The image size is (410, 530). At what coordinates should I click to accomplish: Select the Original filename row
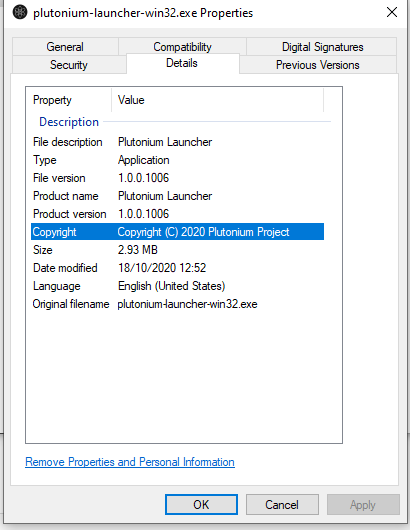pyautogui.click(x=177, y=304)
